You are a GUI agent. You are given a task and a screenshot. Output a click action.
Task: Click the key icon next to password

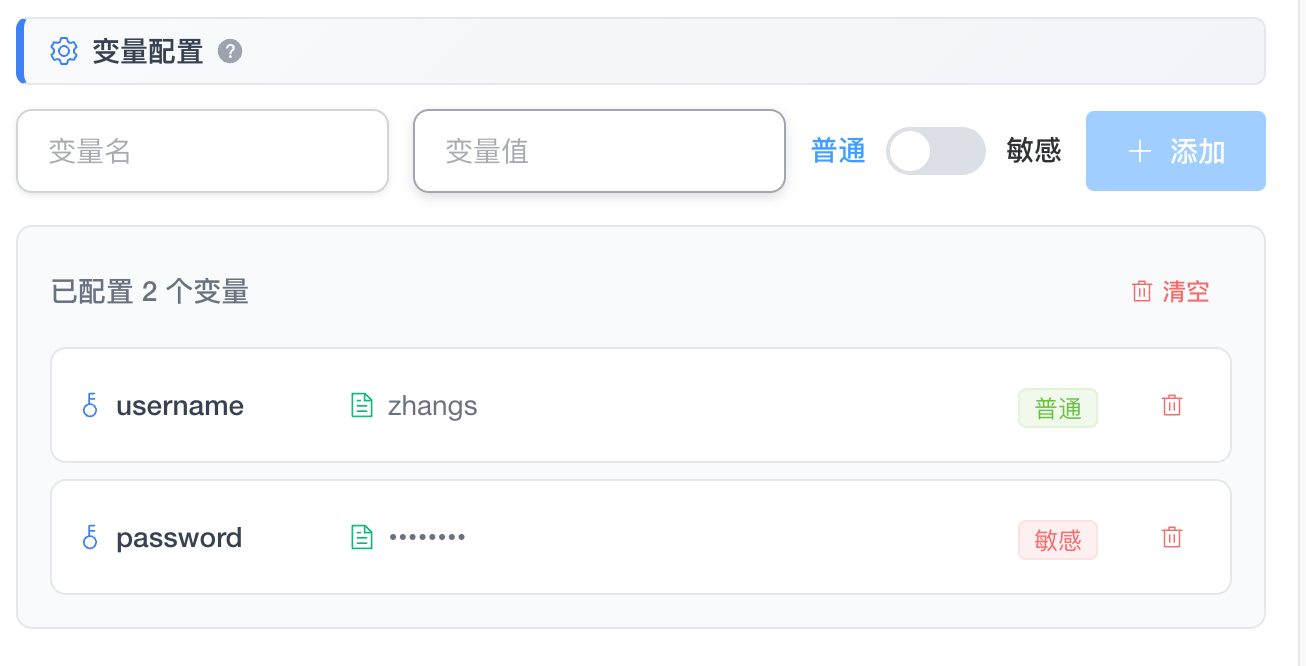(x=91, y=538)
